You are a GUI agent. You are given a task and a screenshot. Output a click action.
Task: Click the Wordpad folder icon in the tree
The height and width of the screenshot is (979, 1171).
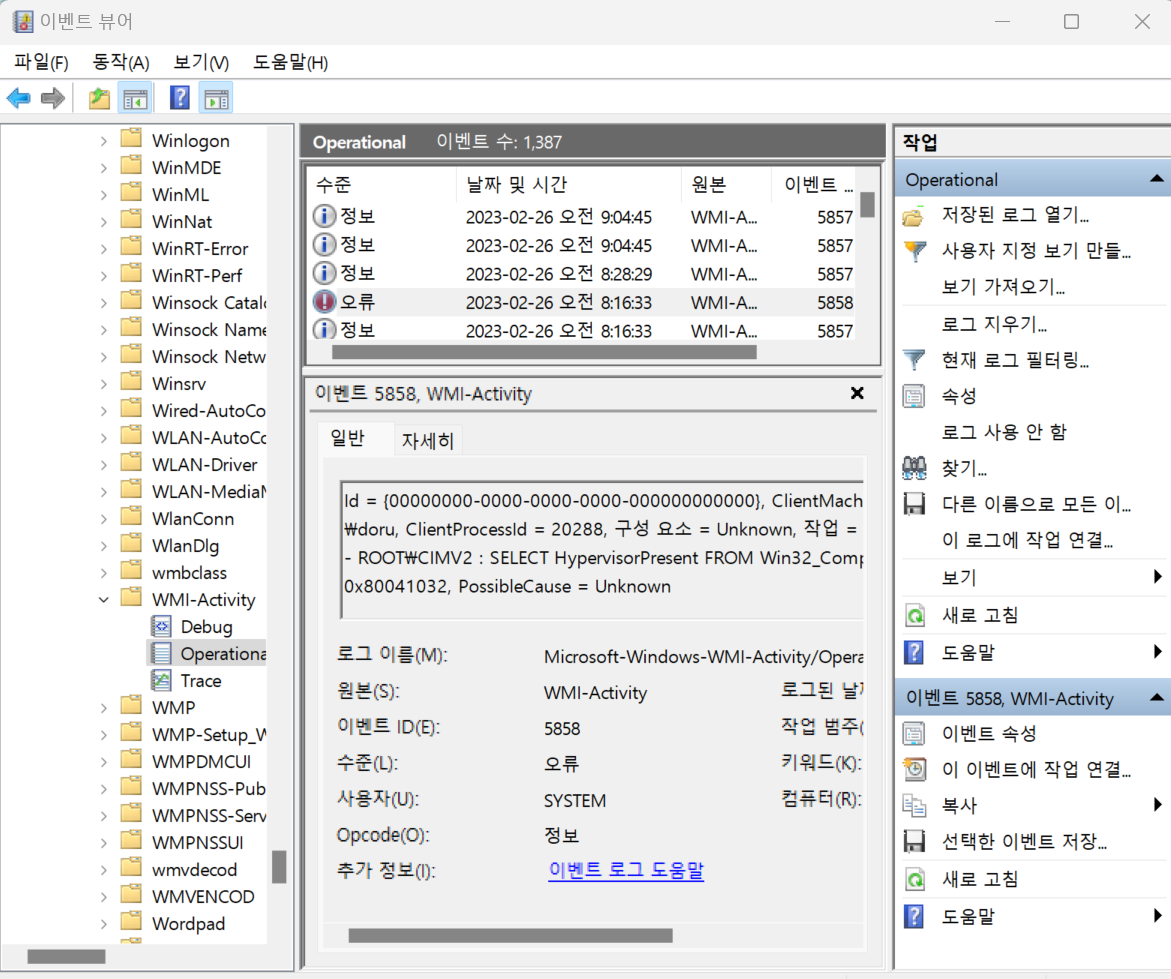click(x=131, y=923)
